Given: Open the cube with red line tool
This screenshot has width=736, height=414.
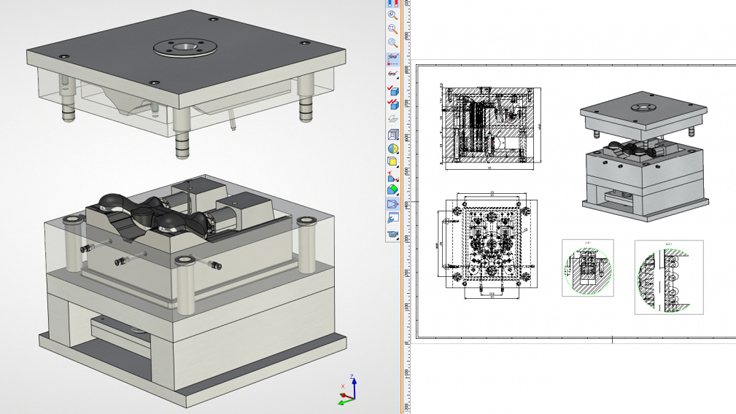Looking at the screenshot, I should (x=393, y=176).
